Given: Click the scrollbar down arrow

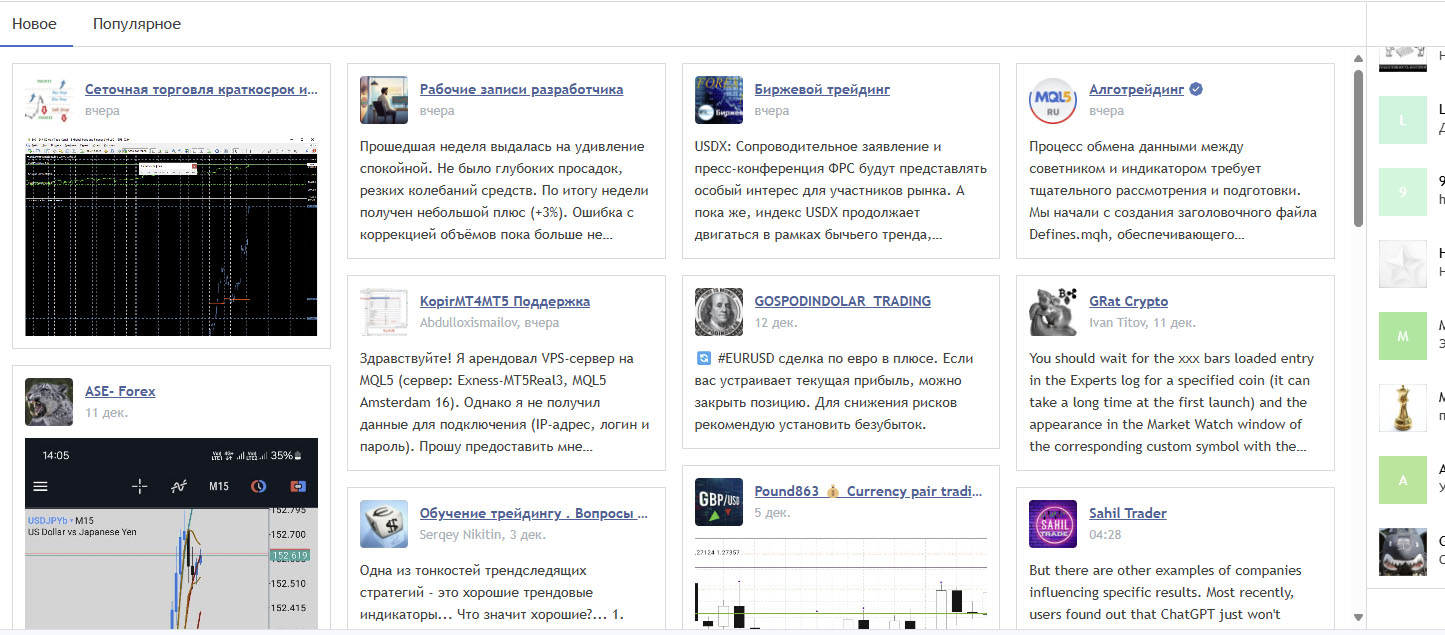Looking at the screenshot, I should (x=1358, y=617).
